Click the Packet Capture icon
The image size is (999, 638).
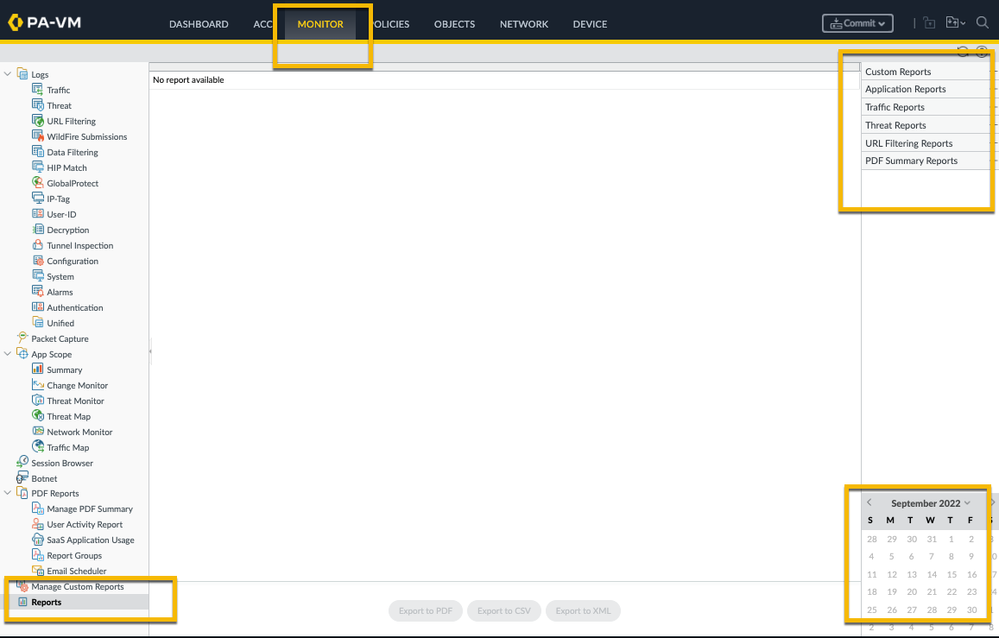point(22,338)
